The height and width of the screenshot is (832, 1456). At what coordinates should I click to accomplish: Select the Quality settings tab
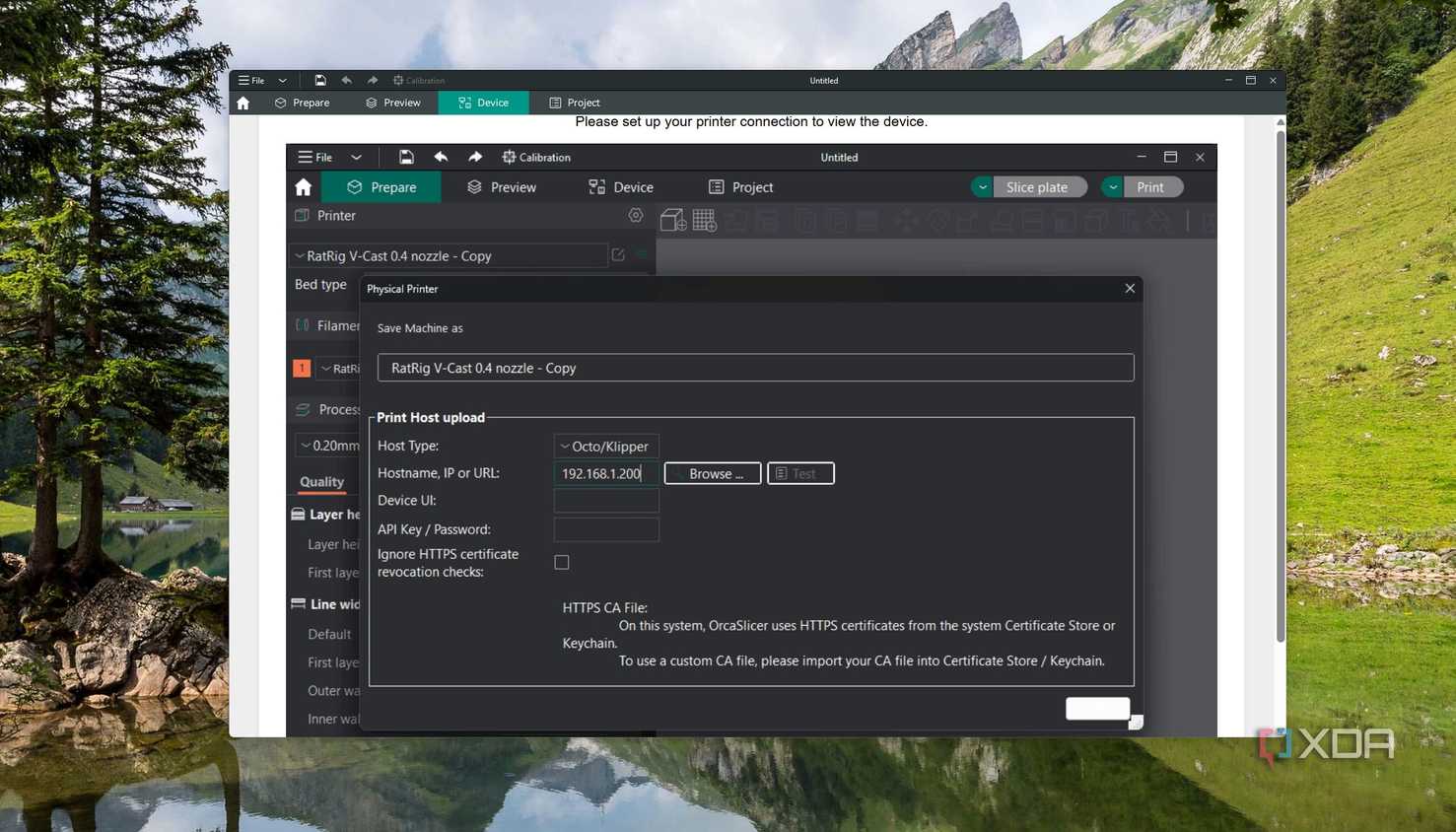(x=321, y=482)
